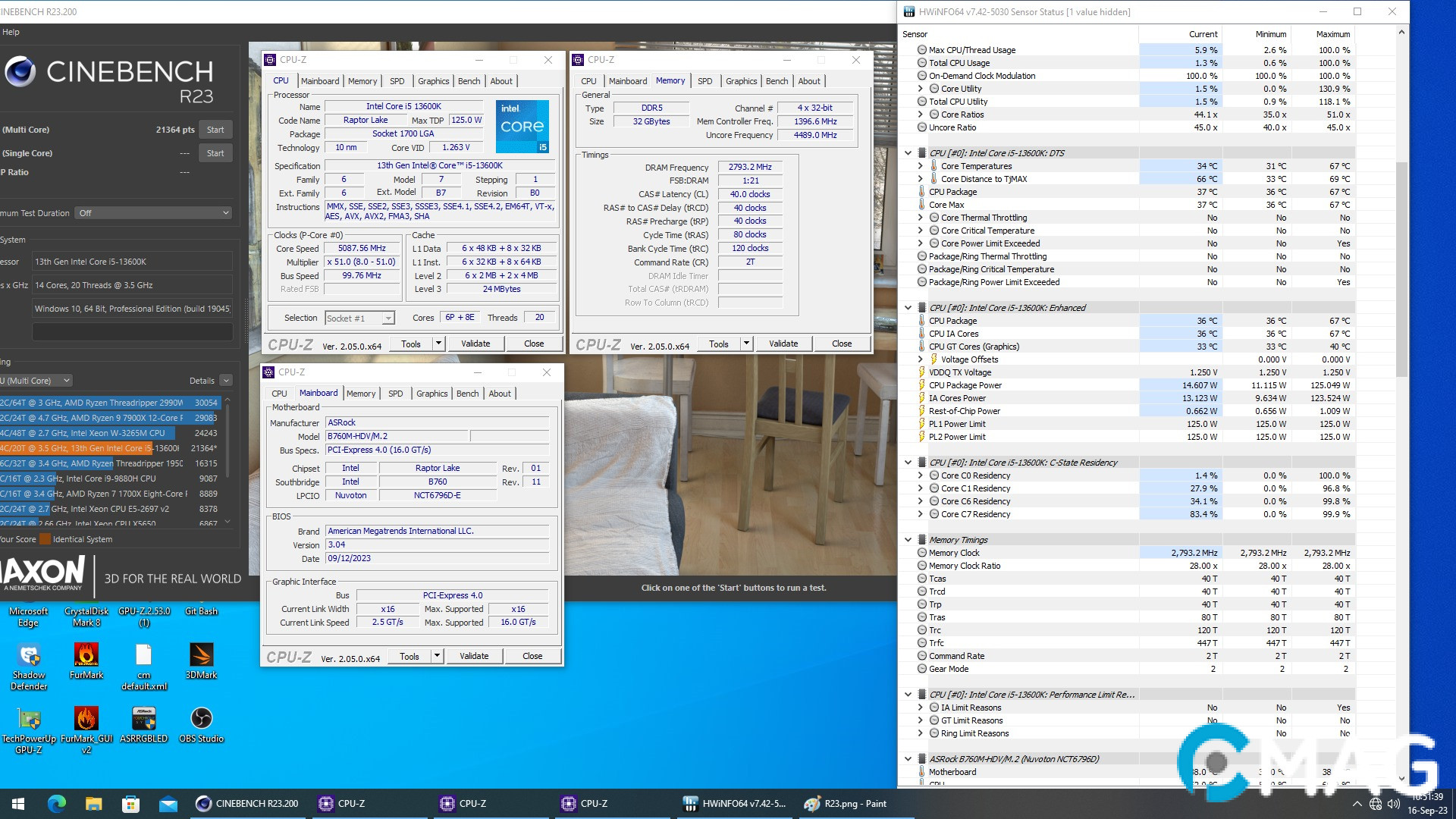Expand Core Temperatures tree row
1456x819 pixels.
[x=921, y=166]
